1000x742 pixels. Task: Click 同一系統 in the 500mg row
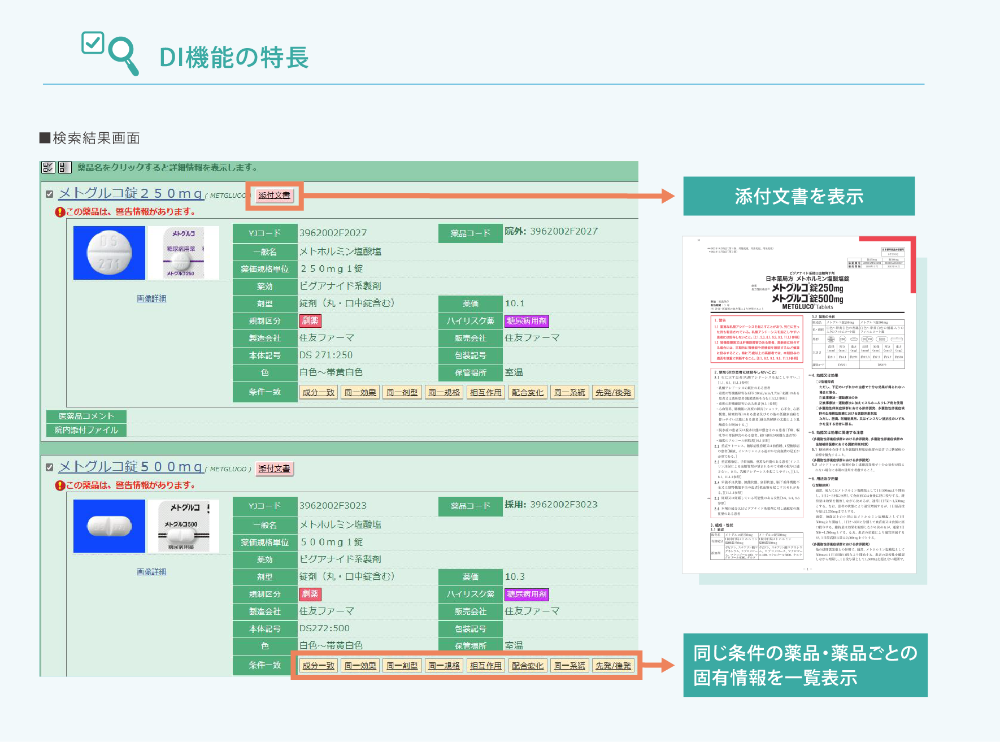click(570, 666)
